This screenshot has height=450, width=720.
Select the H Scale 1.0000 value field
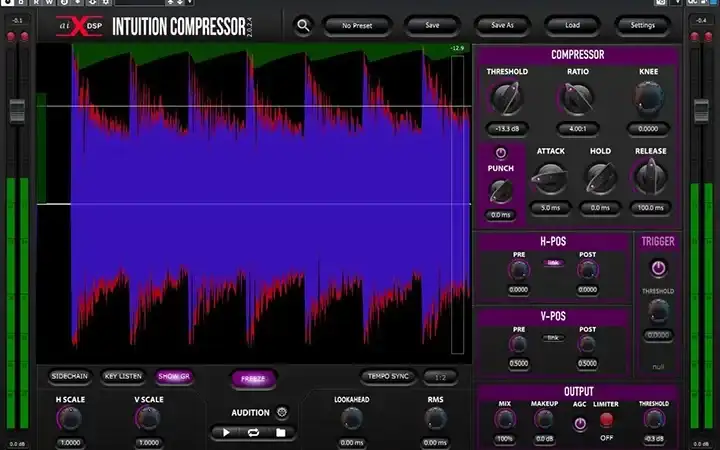coord(70,443)
